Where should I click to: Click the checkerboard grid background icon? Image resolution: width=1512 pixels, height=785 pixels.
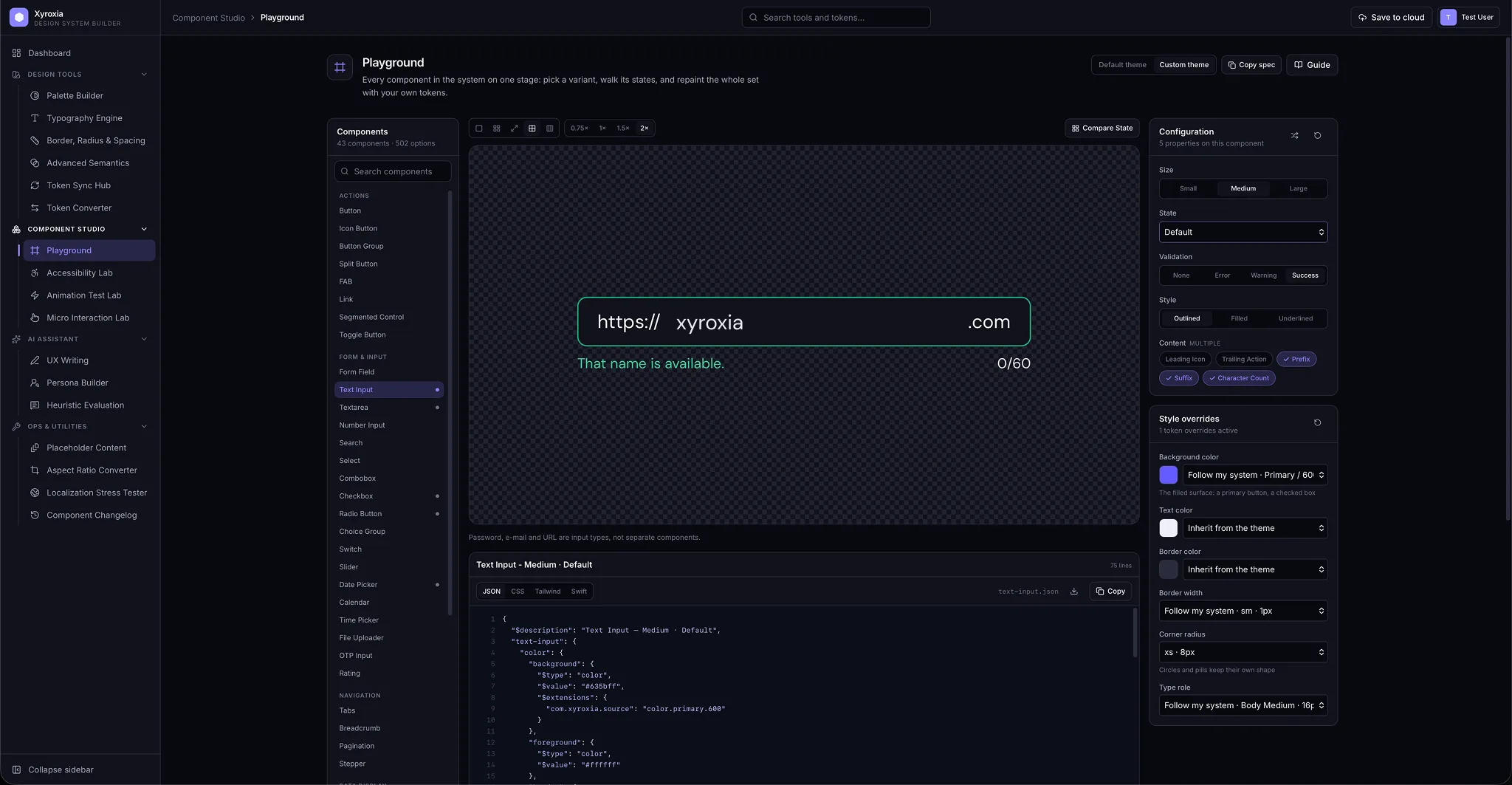coord(532,128)
